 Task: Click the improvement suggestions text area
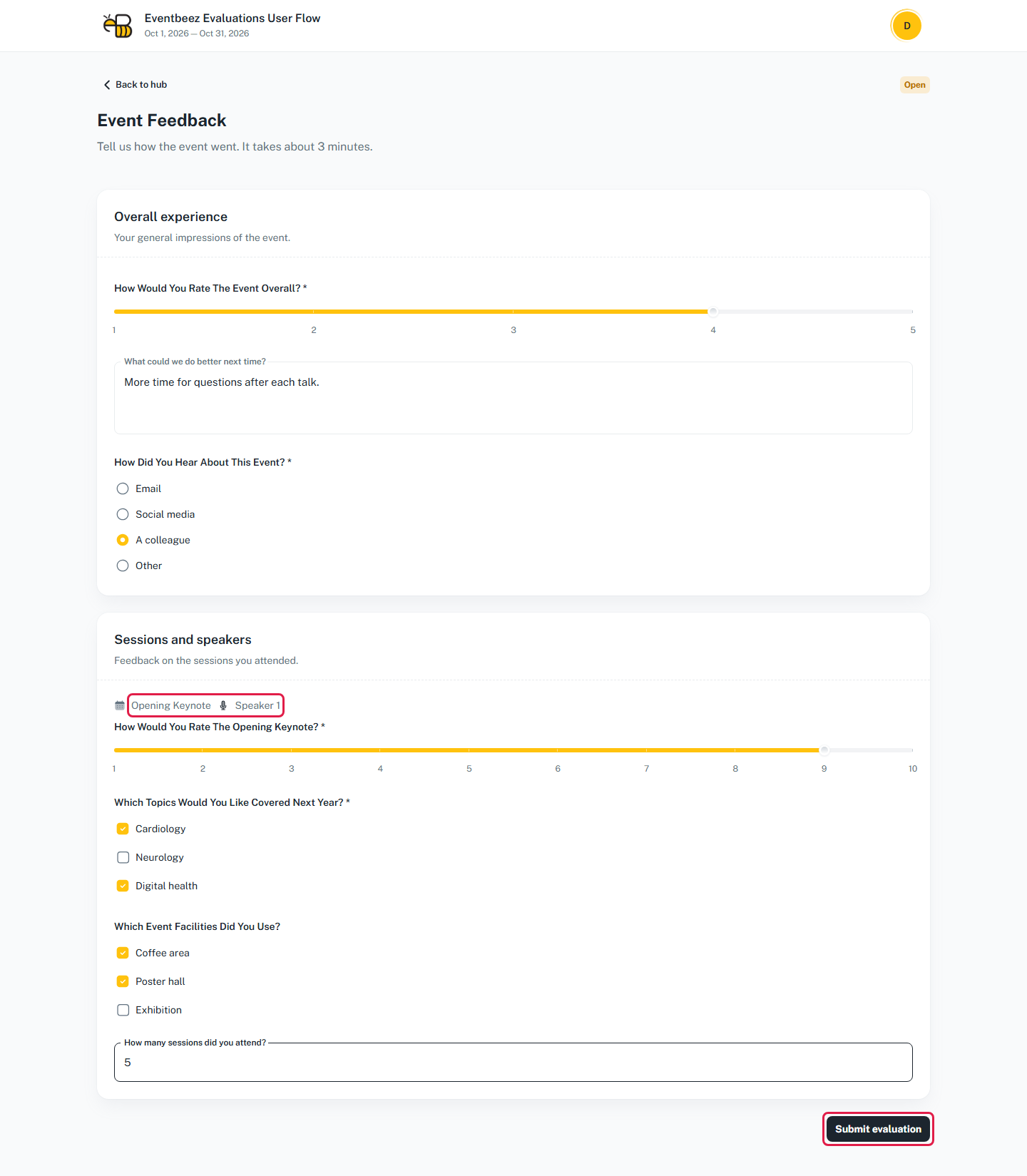point(513,398)
